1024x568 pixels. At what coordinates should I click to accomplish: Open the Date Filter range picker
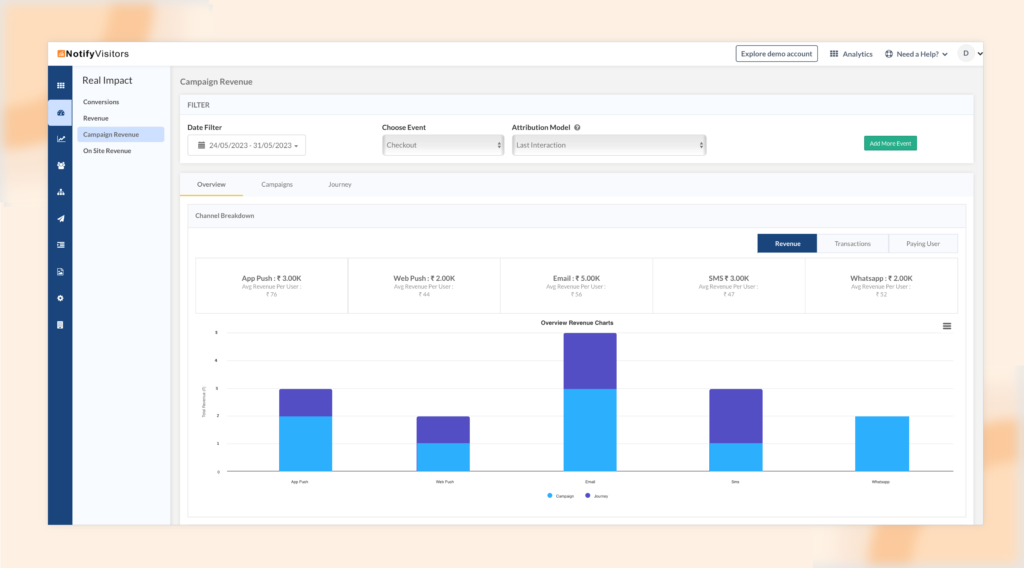click(x=246, y=146)
